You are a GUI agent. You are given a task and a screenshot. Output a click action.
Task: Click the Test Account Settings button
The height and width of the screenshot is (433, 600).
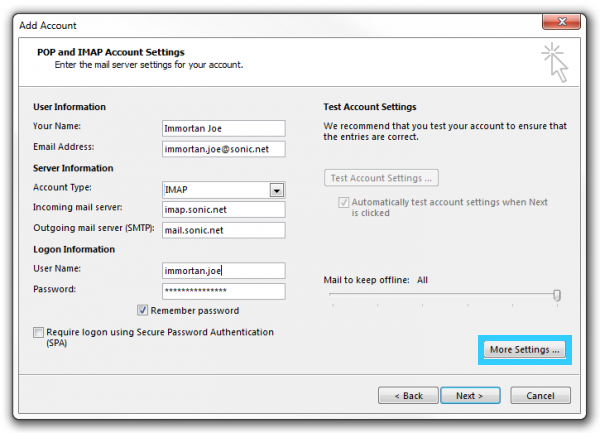(x=381, y=178)
